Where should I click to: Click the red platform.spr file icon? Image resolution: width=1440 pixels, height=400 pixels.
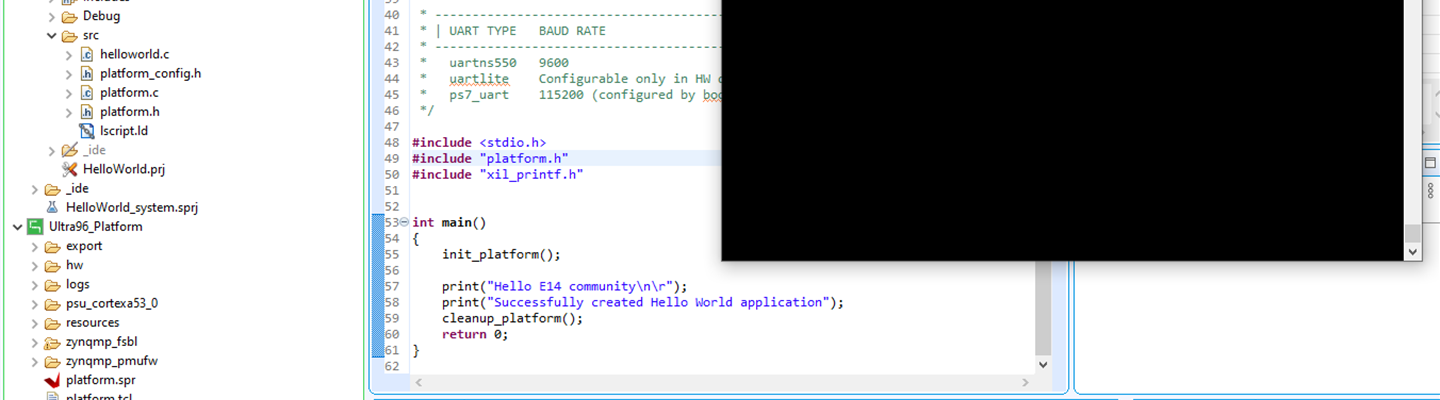coord(52,380)
